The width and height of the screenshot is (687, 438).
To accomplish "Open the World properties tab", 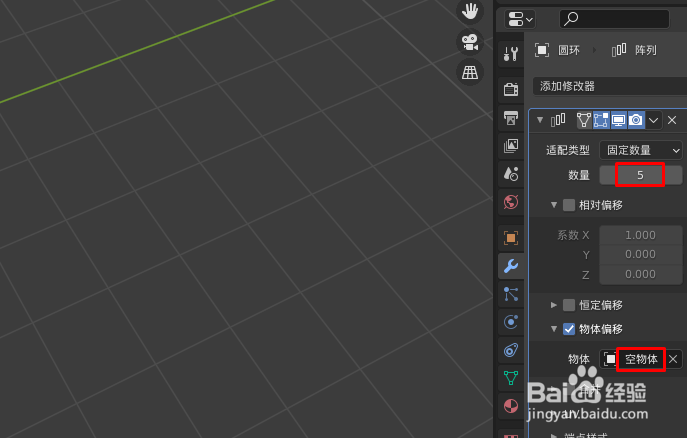I will (511, 202).
